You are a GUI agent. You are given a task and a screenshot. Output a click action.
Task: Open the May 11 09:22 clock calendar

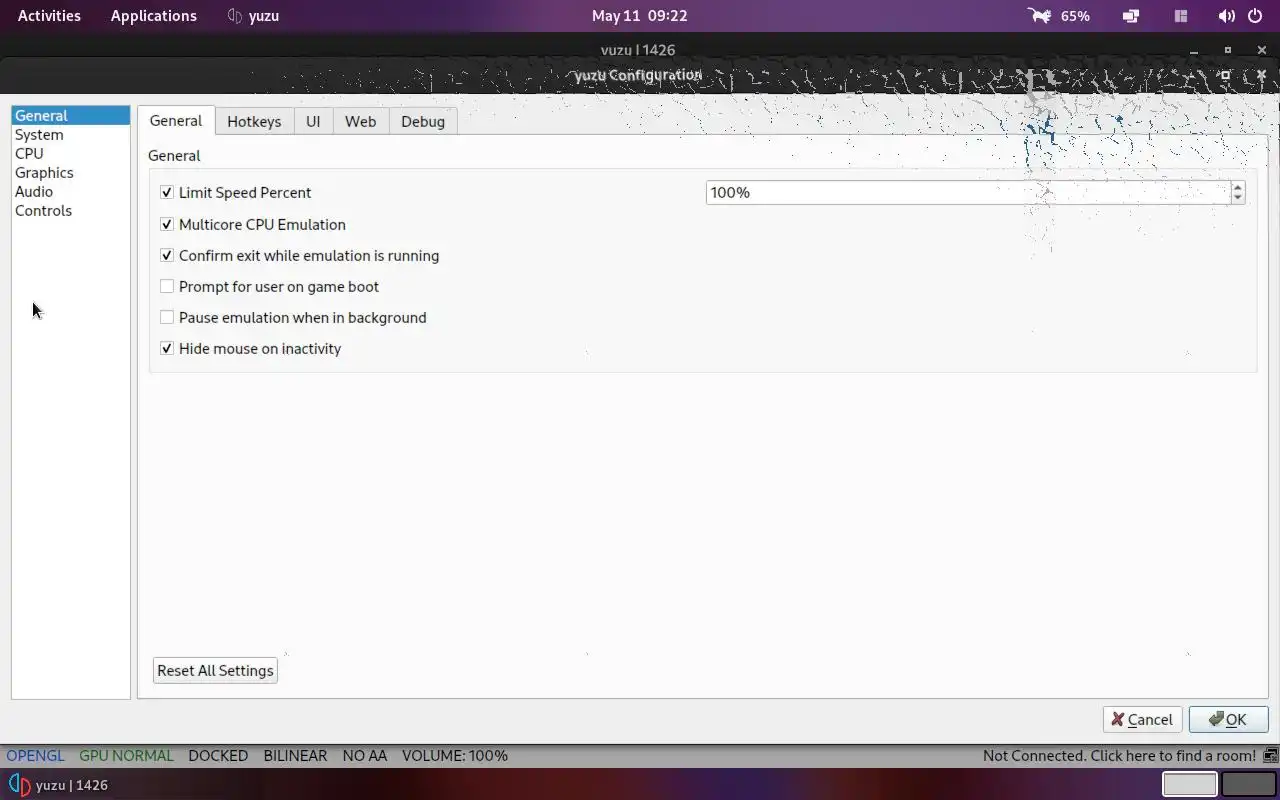639,16
